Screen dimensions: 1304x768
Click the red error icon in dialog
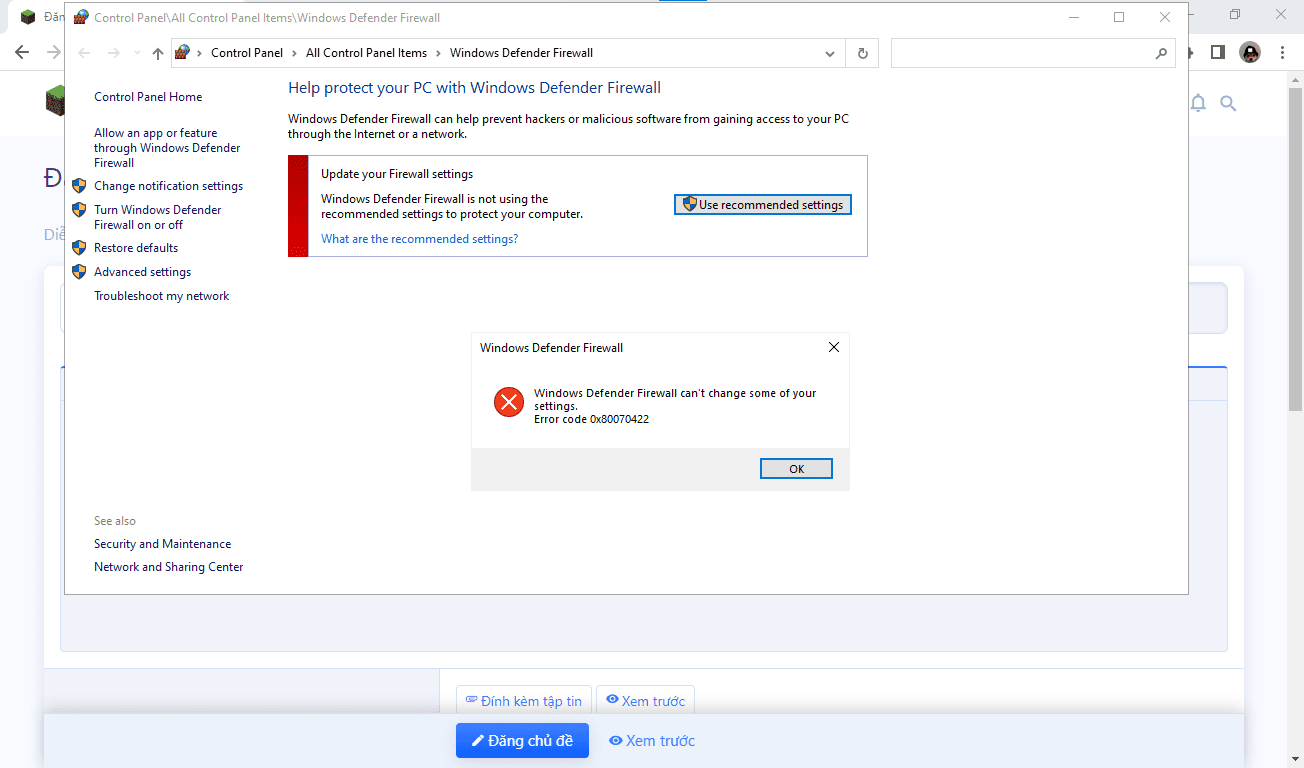(x=509, y=403)
